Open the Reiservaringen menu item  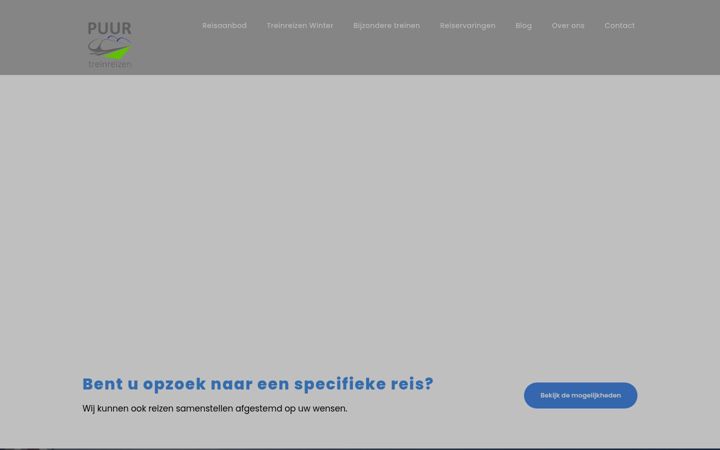click(x=467, y=26)
